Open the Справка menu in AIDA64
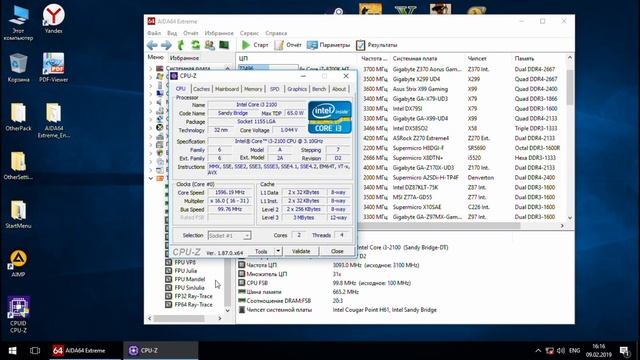The height and width of the screenshot is (360, 640). [x=276, y=33]
